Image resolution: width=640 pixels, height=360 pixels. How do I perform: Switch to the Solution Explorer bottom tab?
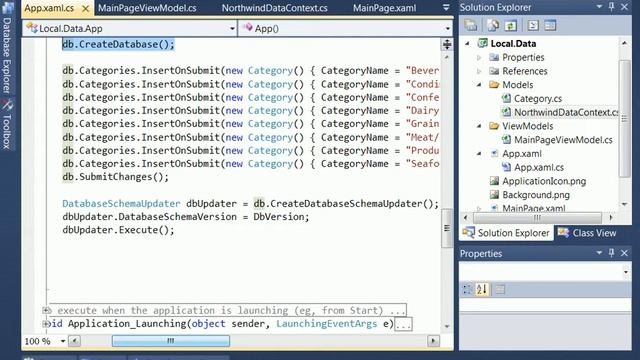coord(506,233)
